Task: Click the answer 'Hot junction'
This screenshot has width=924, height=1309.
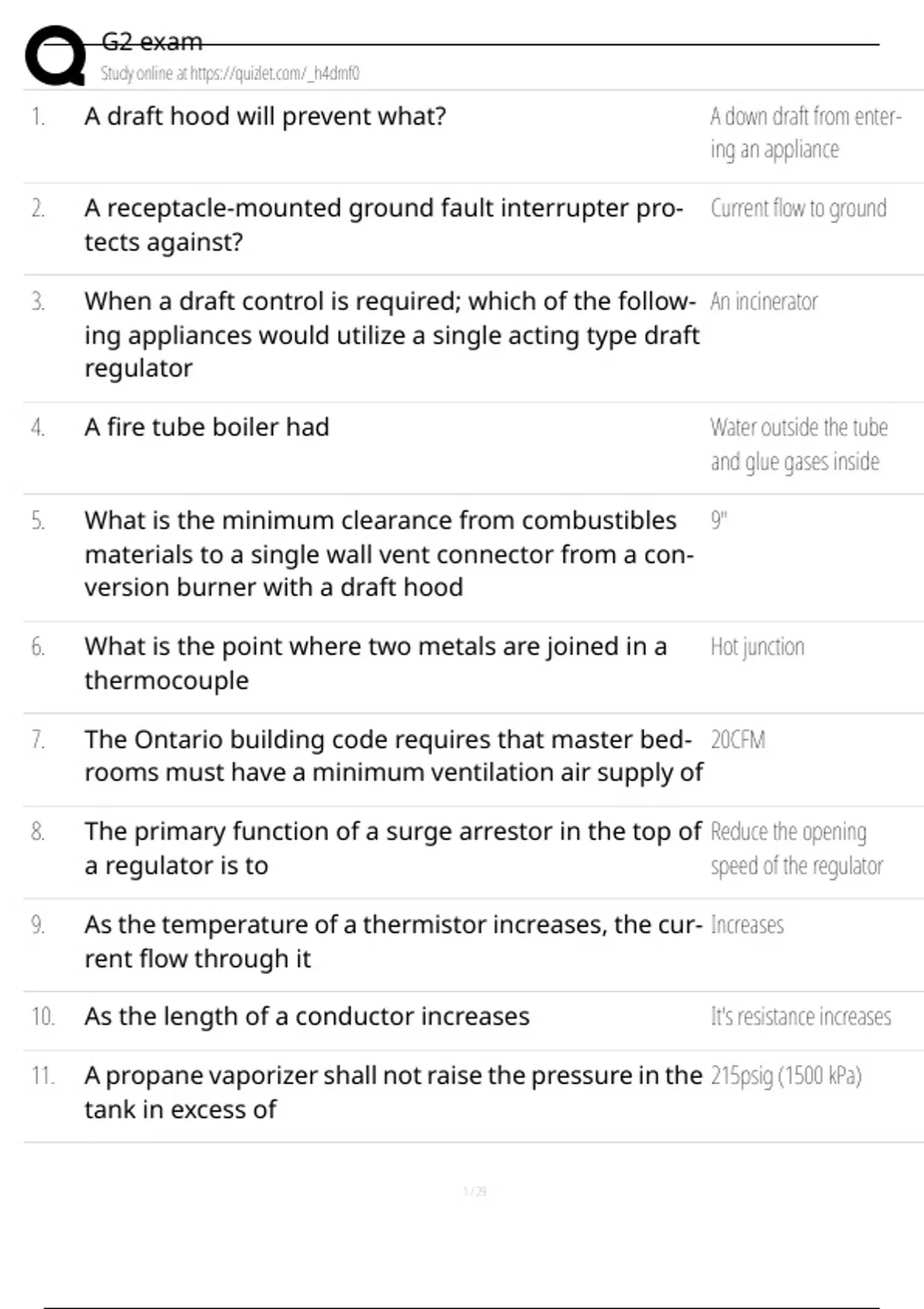Action: click(x=757, y=647)
